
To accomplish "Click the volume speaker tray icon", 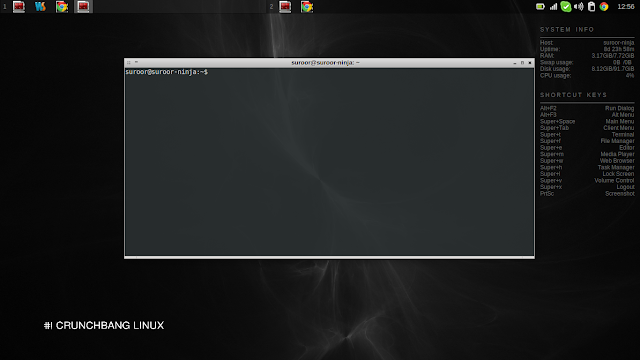I will pos(578,7).
